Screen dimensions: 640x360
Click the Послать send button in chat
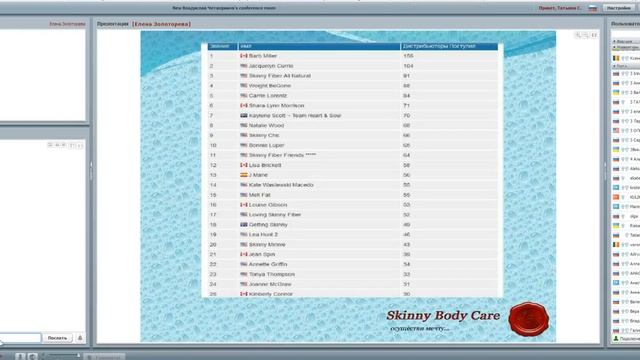pyautogui.click(x=57, y=338)
